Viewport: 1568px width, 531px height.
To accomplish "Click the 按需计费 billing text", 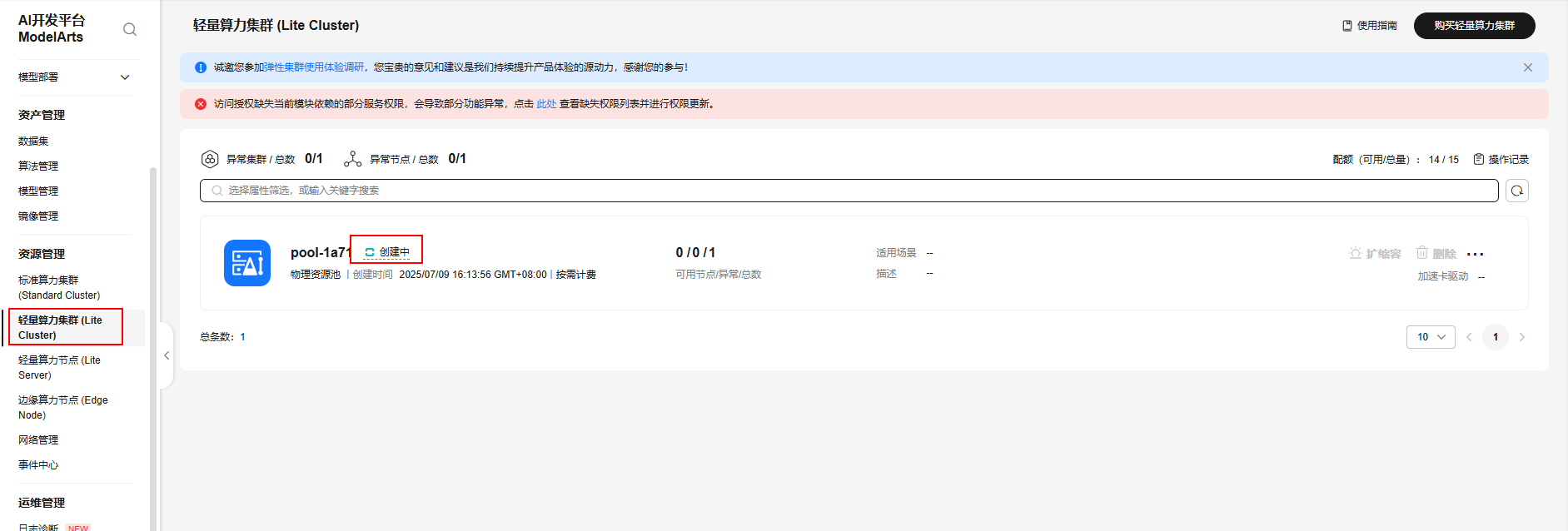I will [x=576, y=275].
